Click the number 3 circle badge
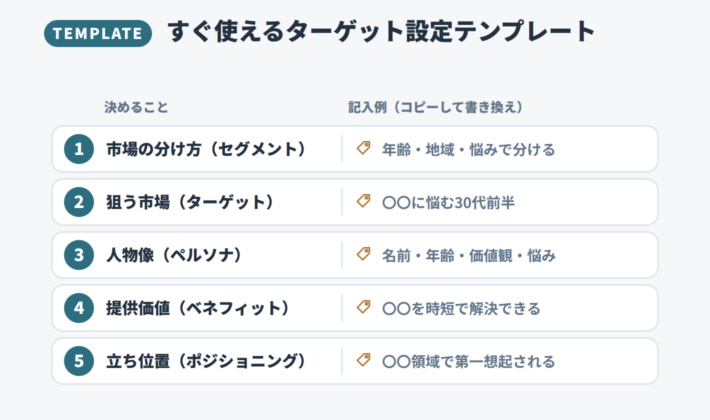Screen dimensions: 710x420 click(x=79, y=255)
